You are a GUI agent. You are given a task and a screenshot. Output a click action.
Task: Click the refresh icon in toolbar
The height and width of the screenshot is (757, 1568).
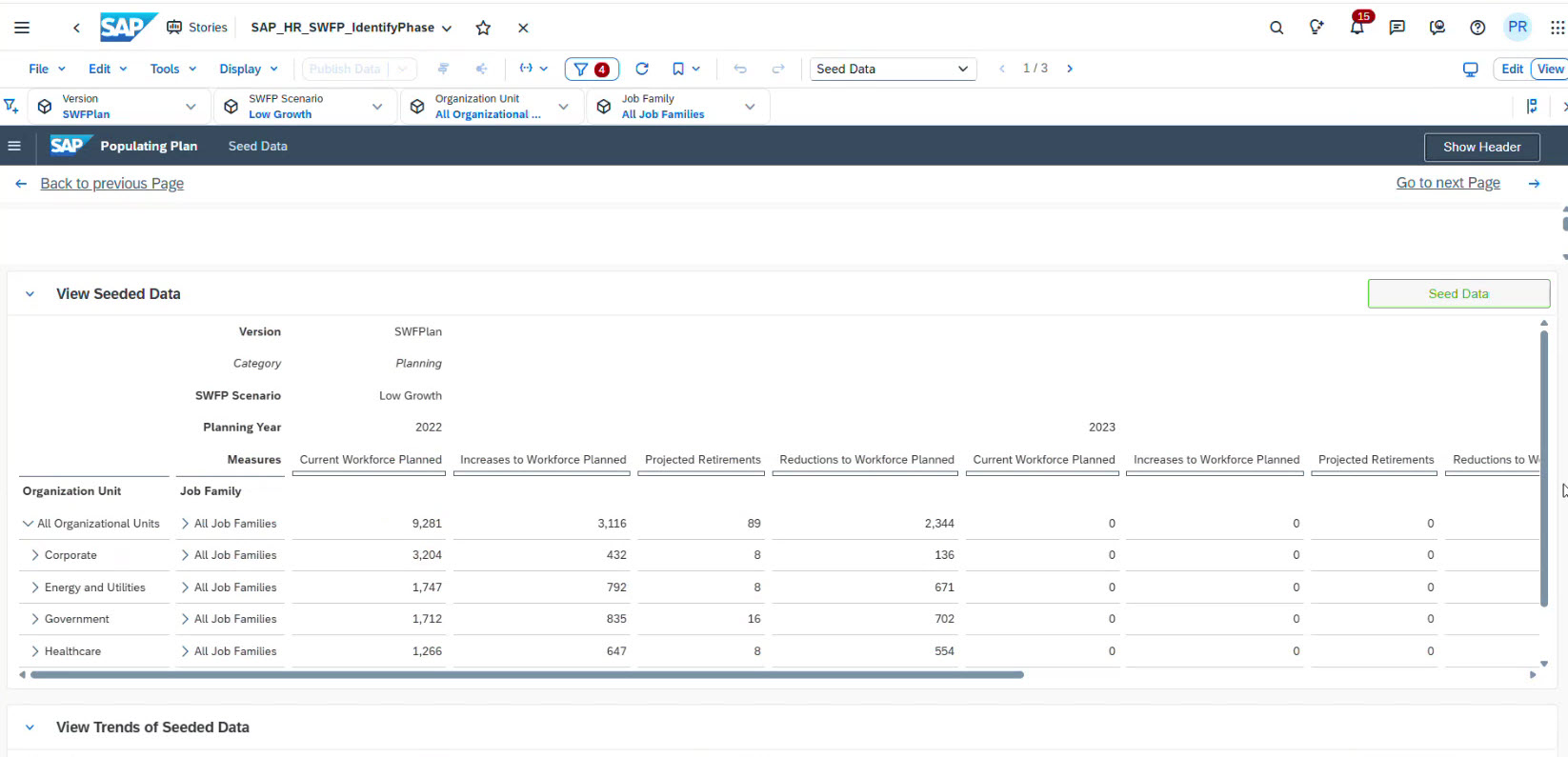pyautogui.click(x=642, y=69)
